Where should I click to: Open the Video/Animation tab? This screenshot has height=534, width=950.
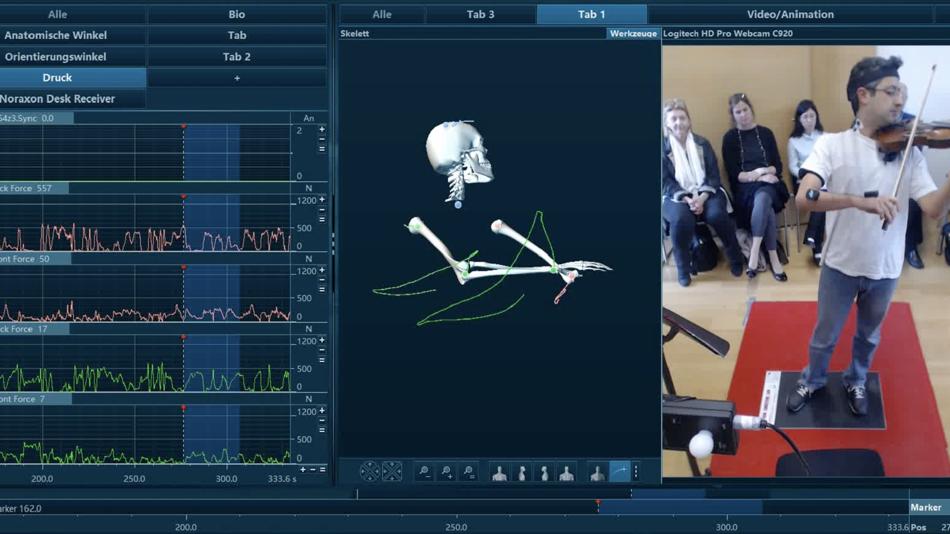tap(790, 14)
